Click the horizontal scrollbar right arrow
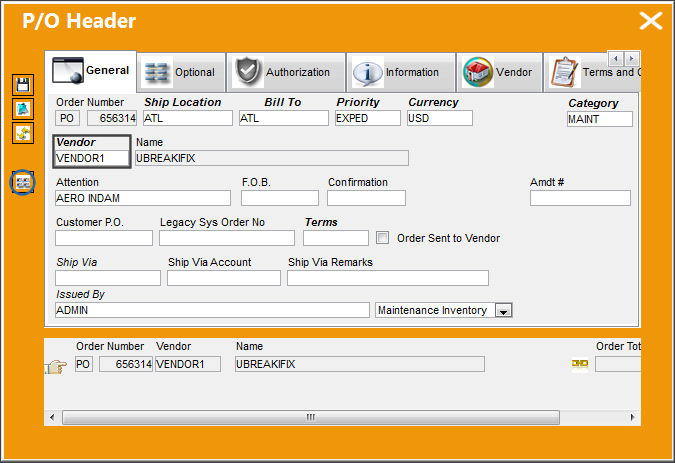The image size is (675, 463). [x=632, y=417]
